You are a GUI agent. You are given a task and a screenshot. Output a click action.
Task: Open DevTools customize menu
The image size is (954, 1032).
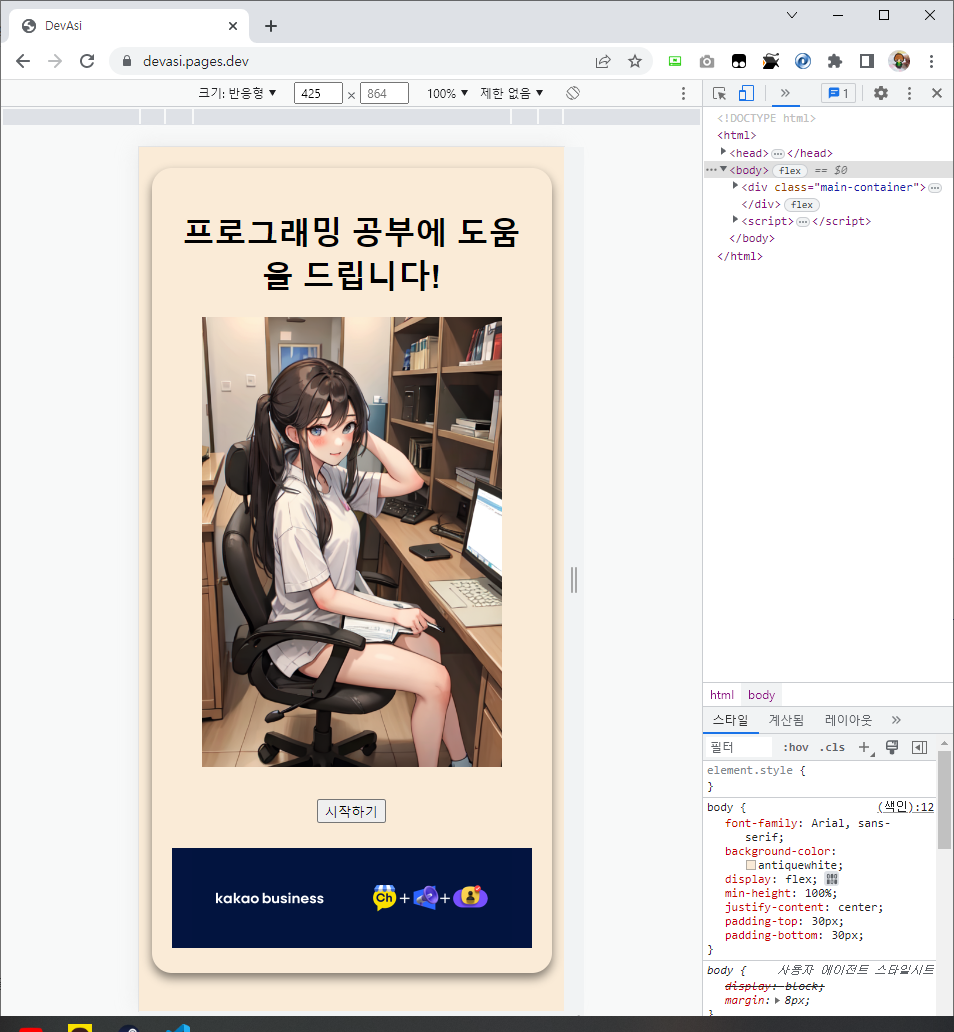pos(909,93)
